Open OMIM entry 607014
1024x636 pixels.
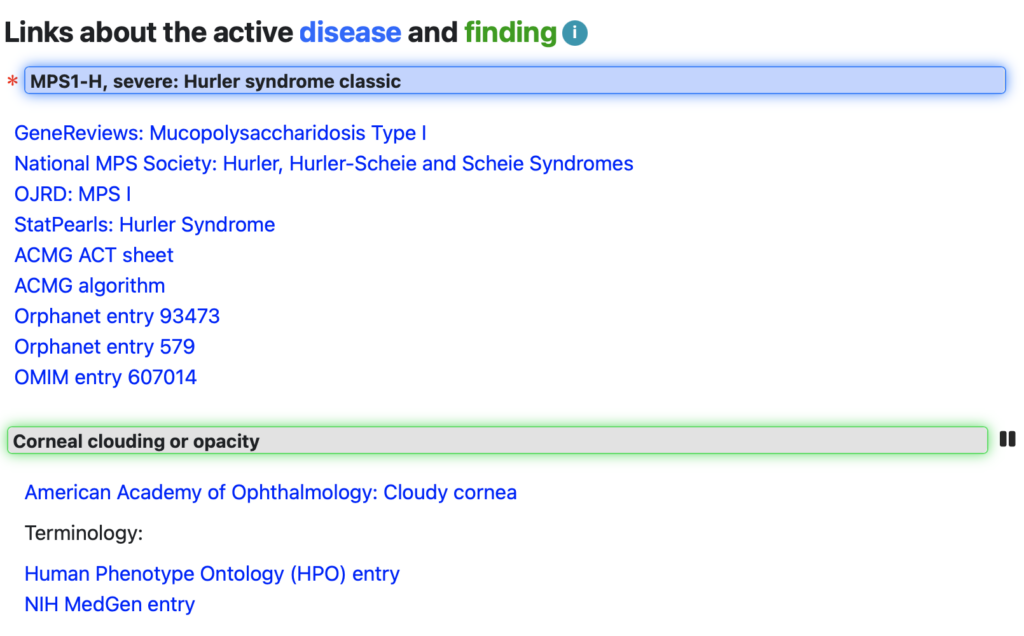click(105, 377)
